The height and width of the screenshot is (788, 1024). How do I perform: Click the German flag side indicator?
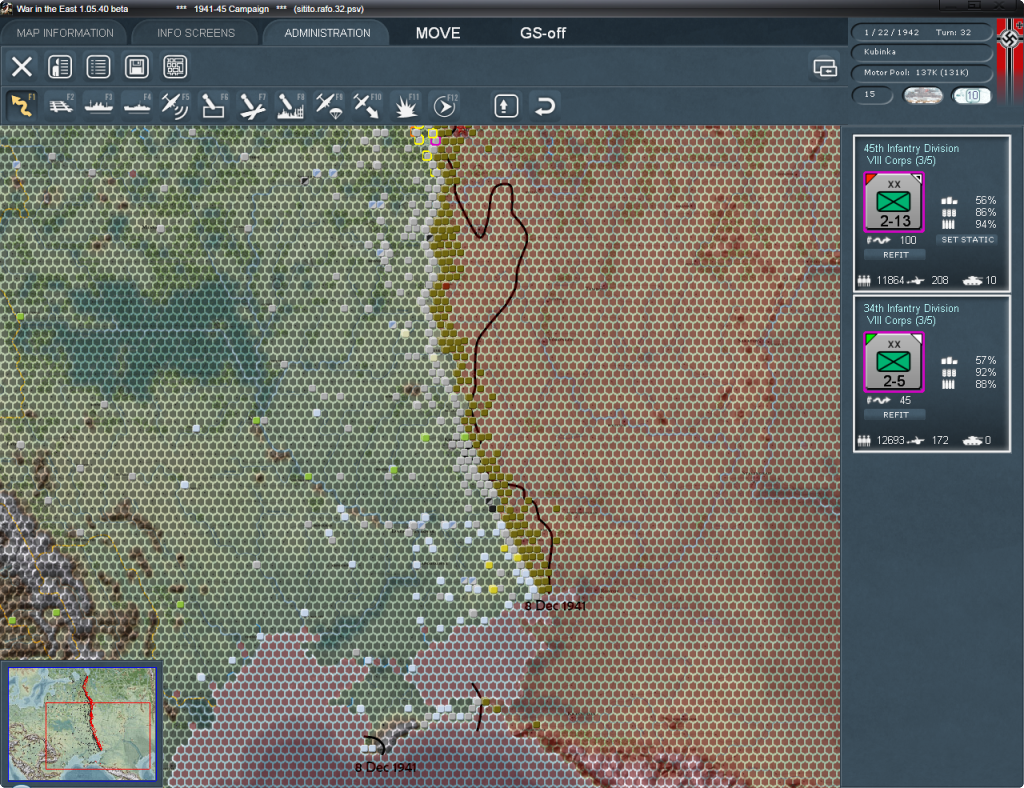[x=1010, y=61]
